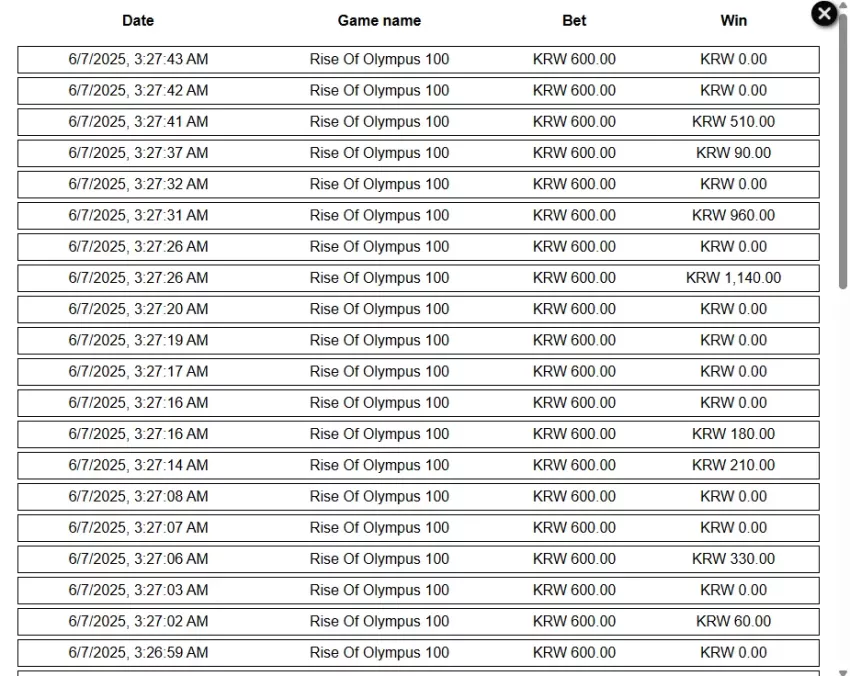
Task: Select the 3:27:43 AM history row
Action: pos(418,60)
